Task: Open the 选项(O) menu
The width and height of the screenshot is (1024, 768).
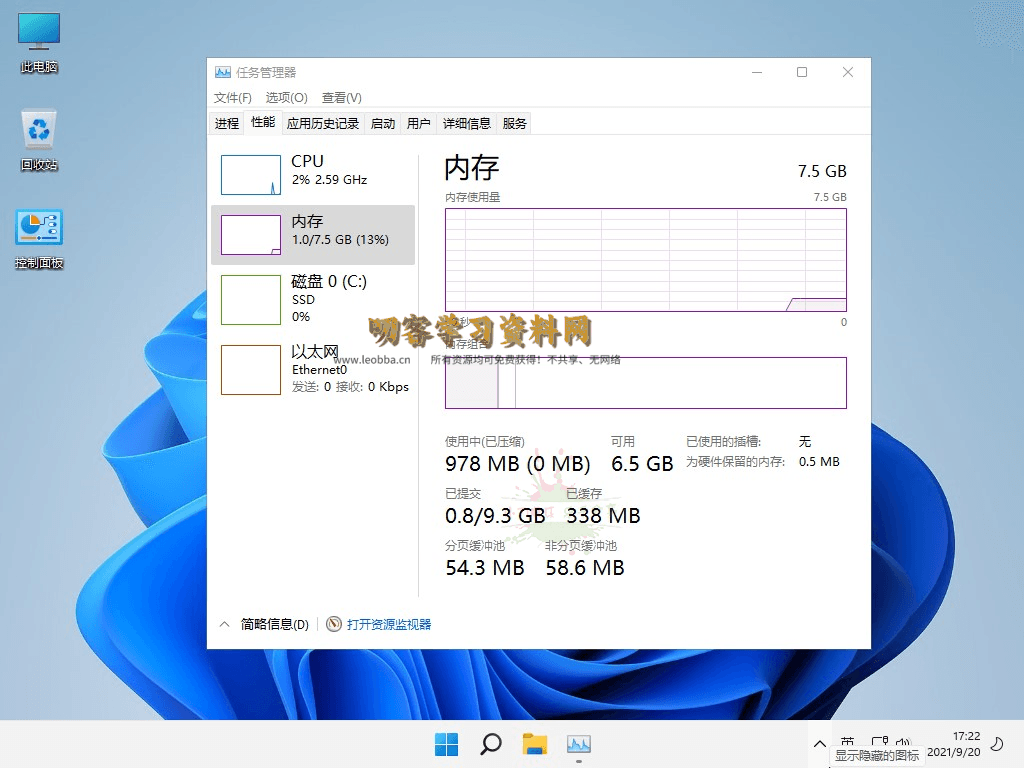Action: point(285,97)
